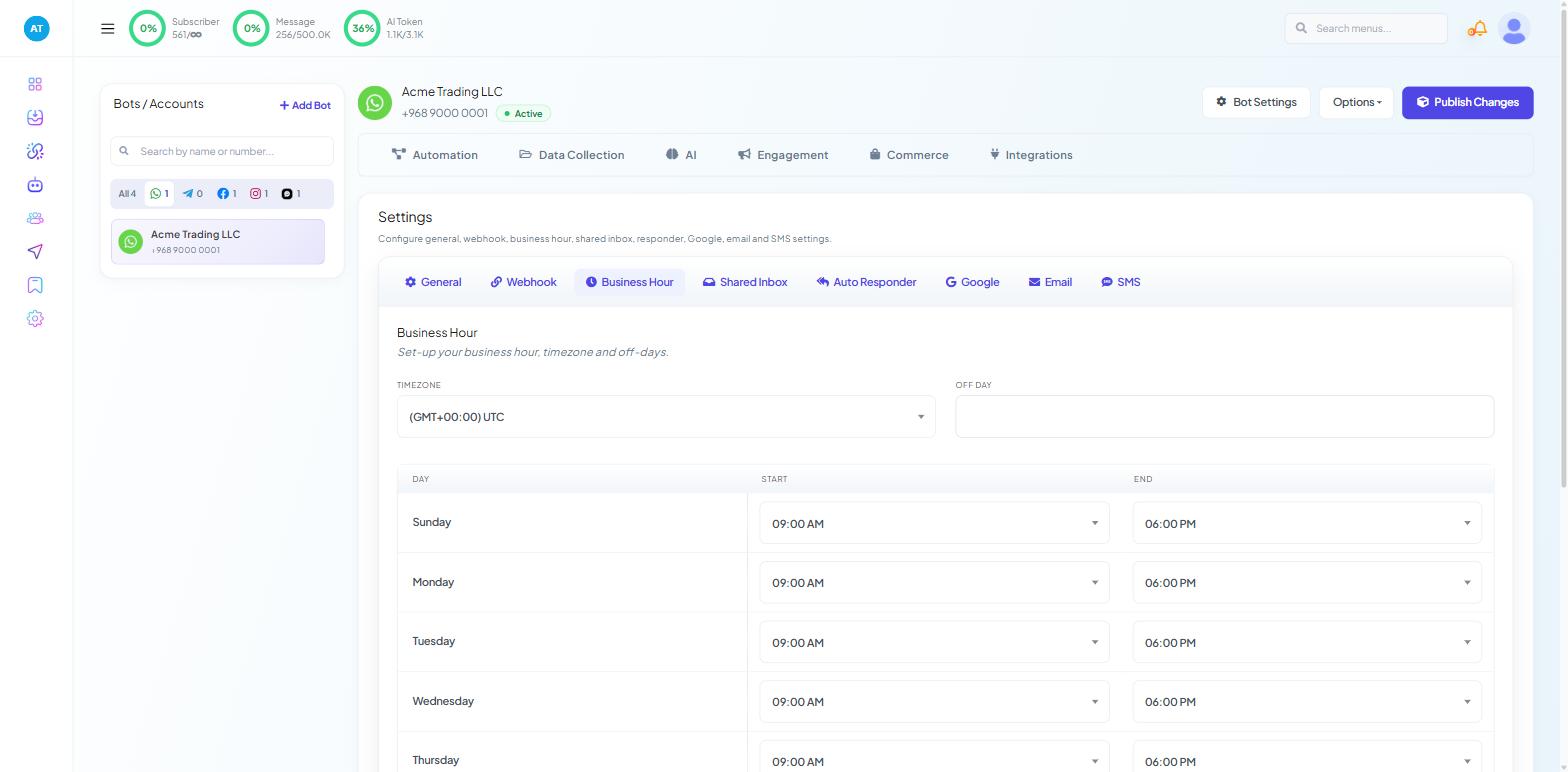Viewport: 1568px width, 772px height.
Task: Select the Business Hour tab
Action: (630, 282)
